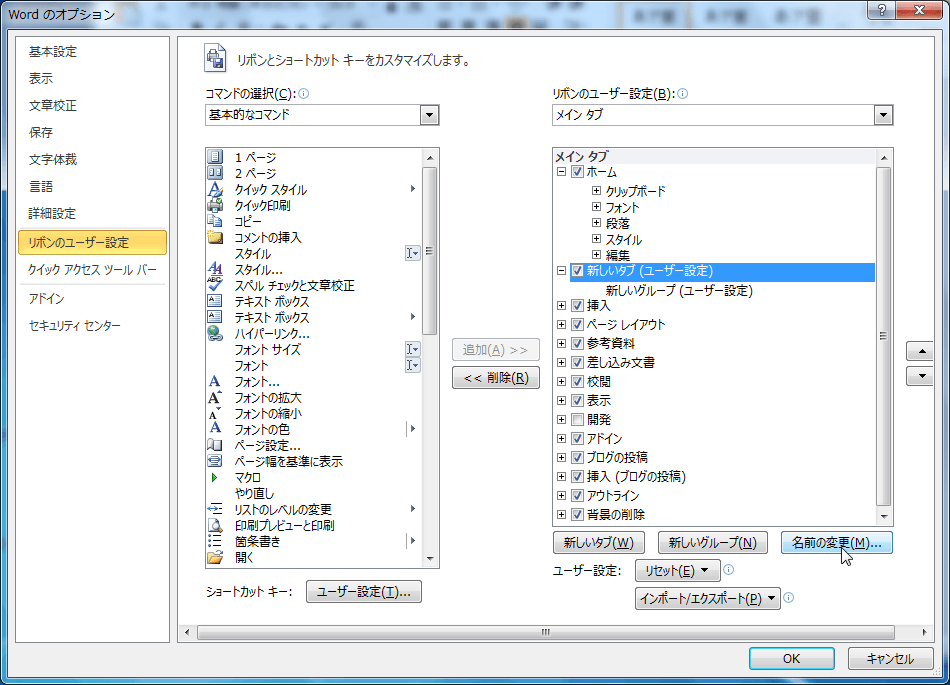950x685 pixels.
Task: Select the フォント... letter A icon
Action: point(215,382)
